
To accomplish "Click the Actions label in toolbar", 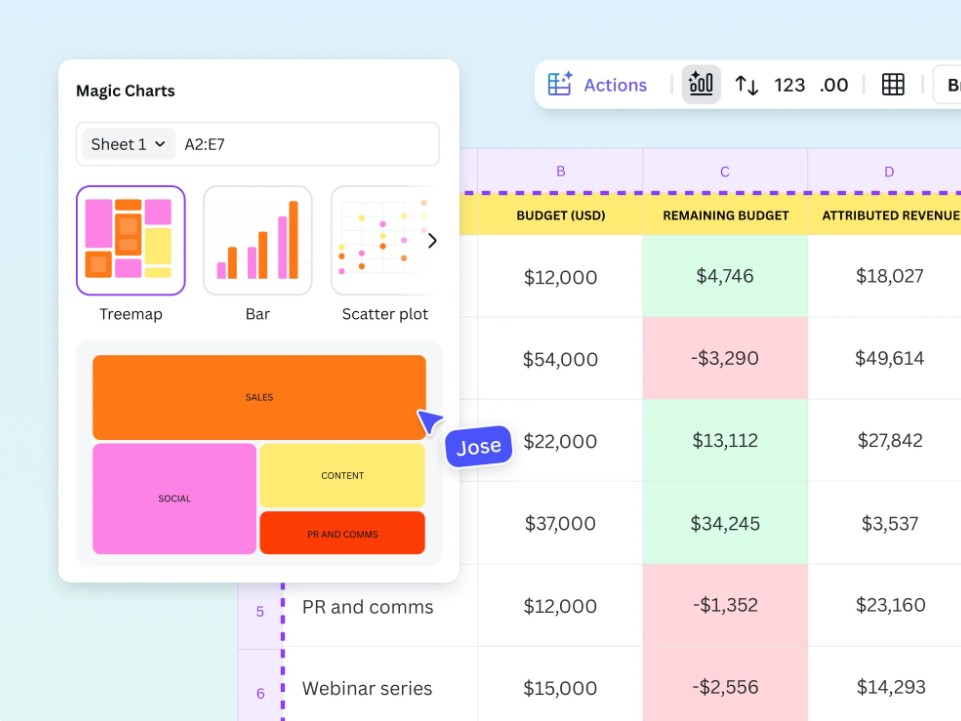I will pos(615,85).
